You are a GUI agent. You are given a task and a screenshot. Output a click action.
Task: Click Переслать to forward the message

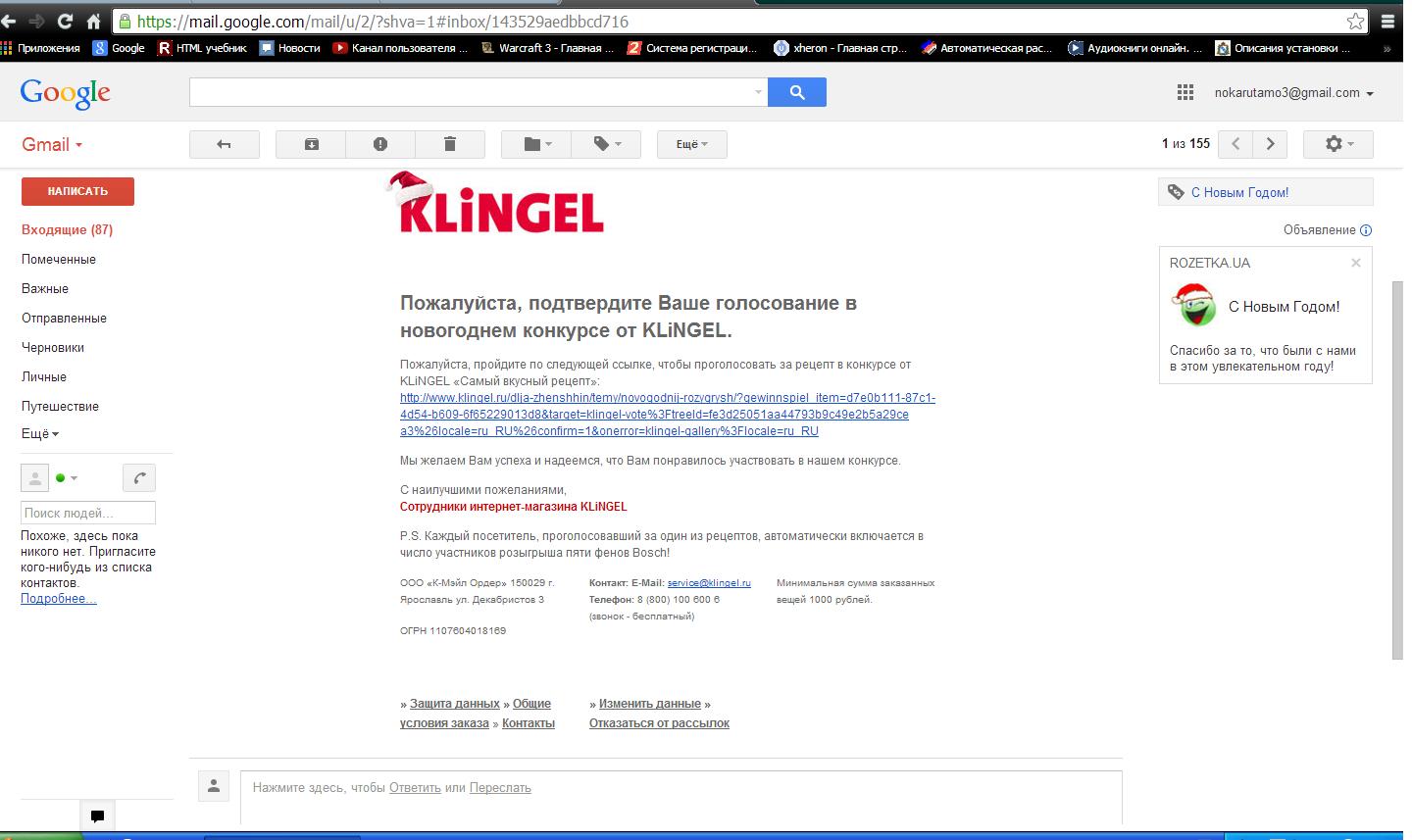coord(500,788)
